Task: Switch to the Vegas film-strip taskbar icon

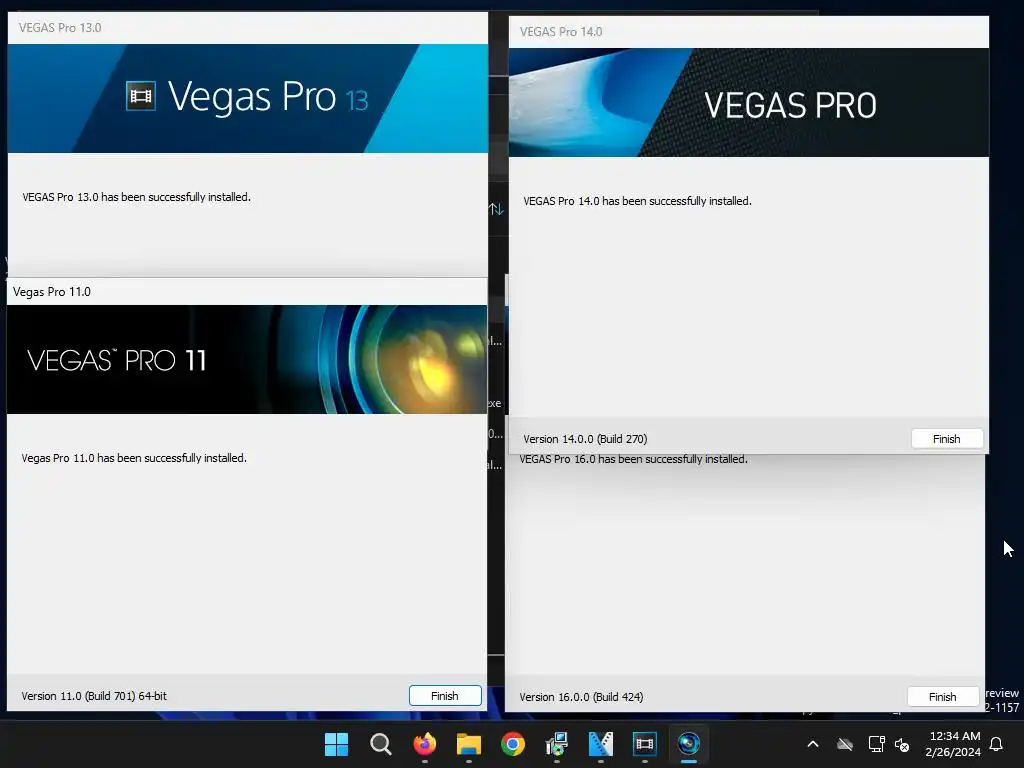Action: (x=645, y=744)
